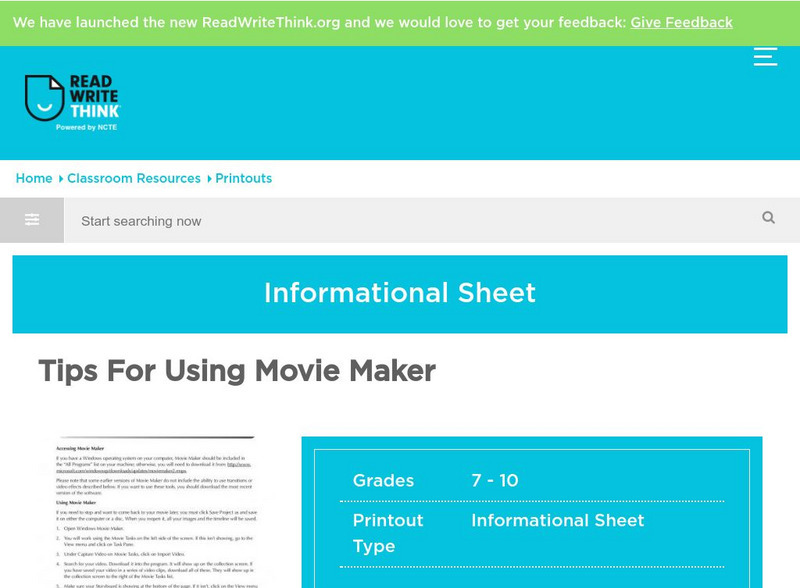Image resolution: width=800 pixels, height=588 pixels.
Task: Click the Grades label
Action: coord(383,480)
